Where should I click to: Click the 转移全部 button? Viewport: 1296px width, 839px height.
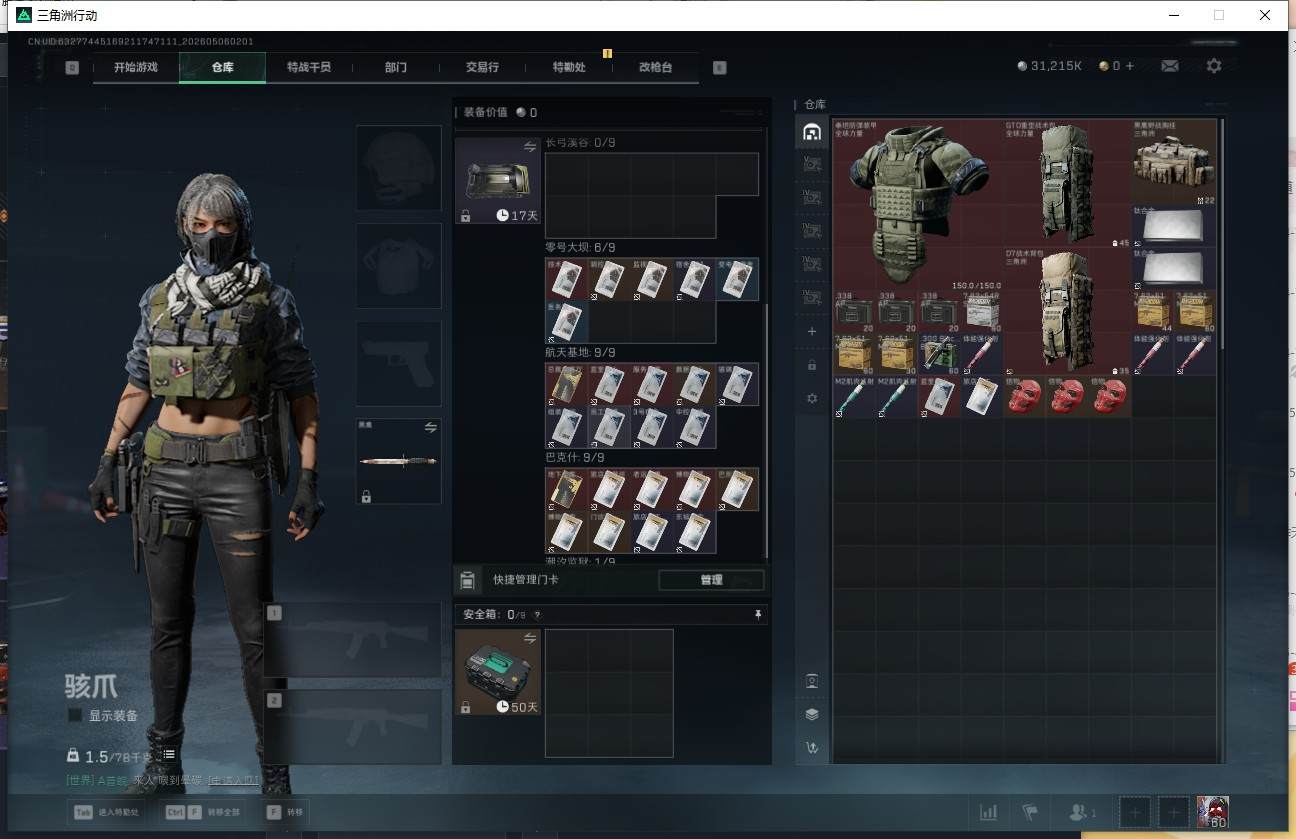204,812
